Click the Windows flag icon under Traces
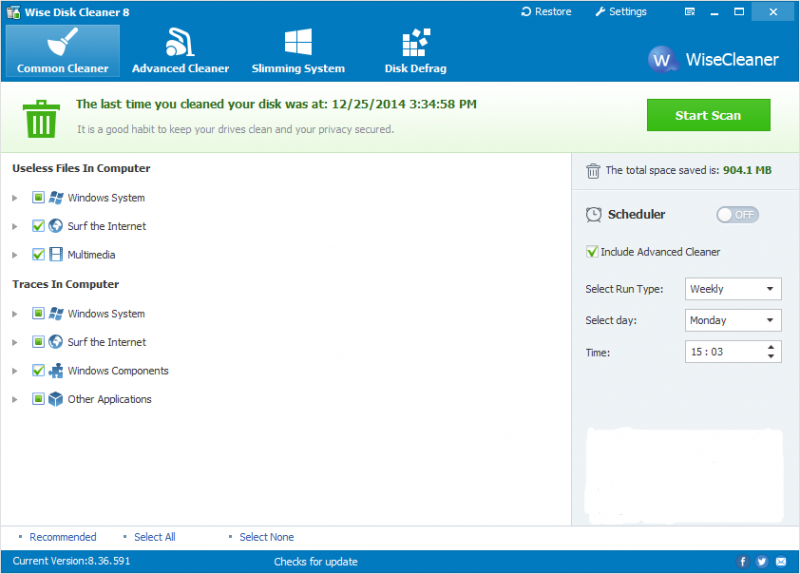The width and height of the screenshot is (800, 574). (56, 313)
